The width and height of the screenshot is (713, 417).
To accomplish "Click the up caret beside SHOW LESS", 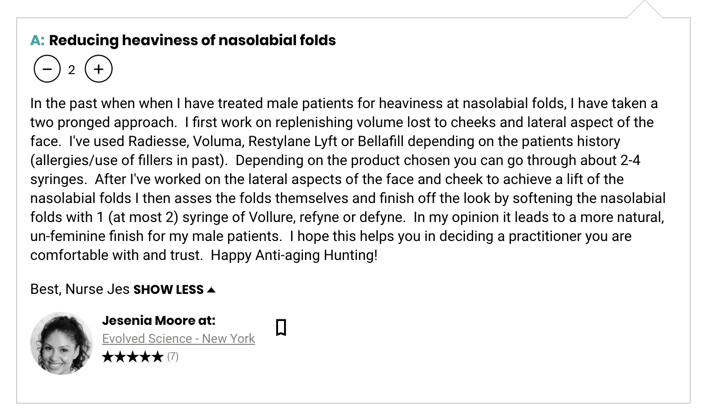I will pyautogui.click(x=211, y=290).
